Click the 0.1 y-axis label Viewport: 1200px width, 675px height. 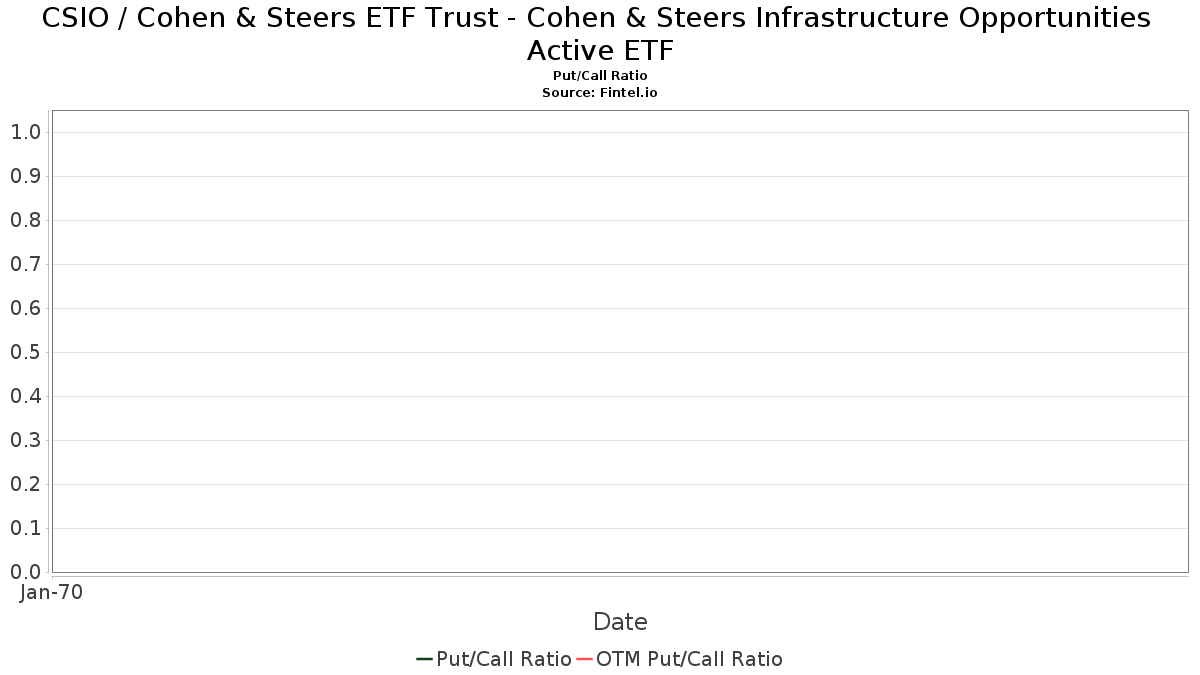point(25,528)
